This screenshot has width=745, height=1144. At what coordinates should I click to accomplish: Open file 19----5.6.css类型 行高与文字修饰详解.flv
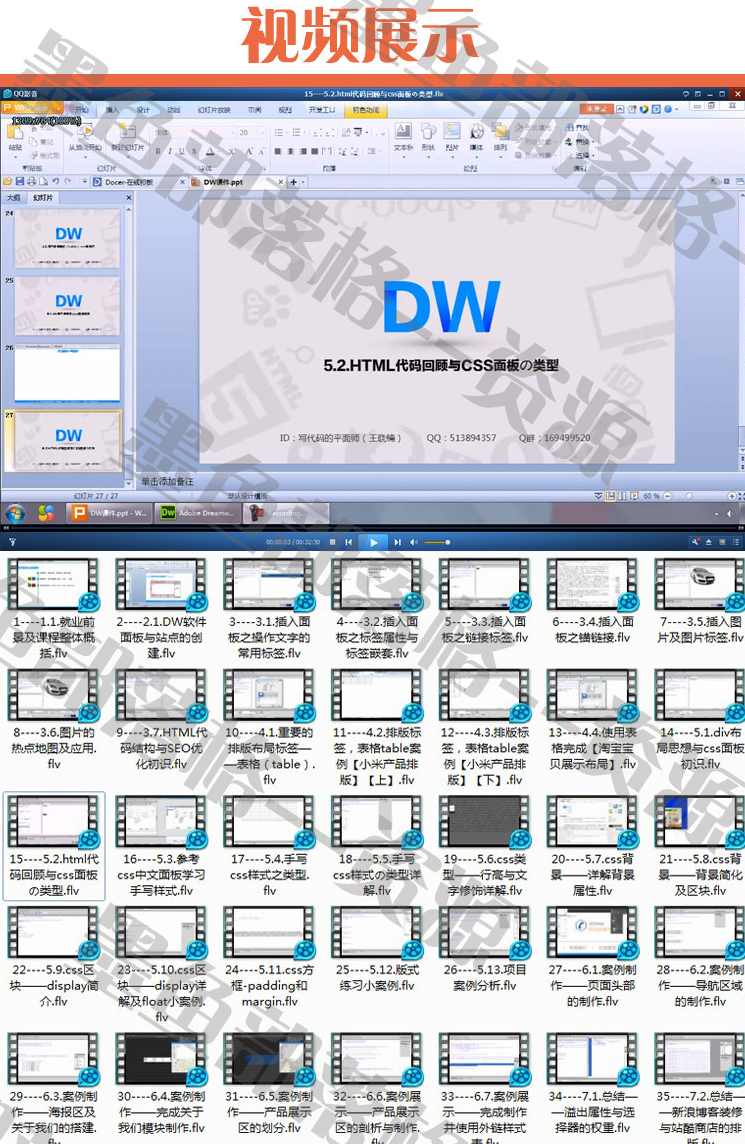click(x=485, y=846)
